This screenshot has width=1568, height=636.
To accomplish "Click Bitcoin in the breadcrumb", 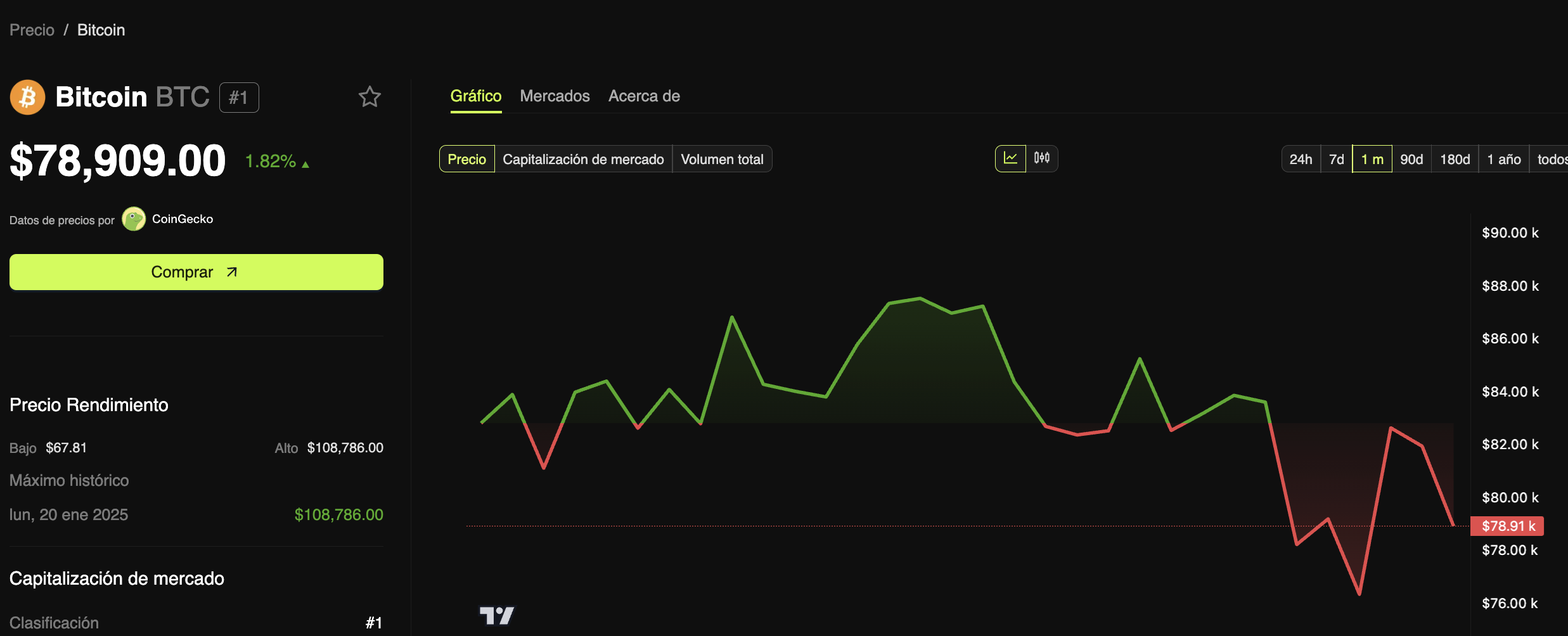I will pyautogui.click(x=101, y=30).
